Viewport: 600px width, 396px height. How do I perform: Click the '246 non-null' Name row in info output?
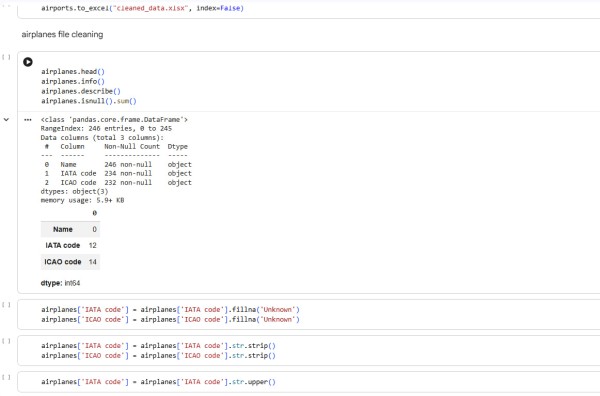pyautogui.click(x=117, y=165)
